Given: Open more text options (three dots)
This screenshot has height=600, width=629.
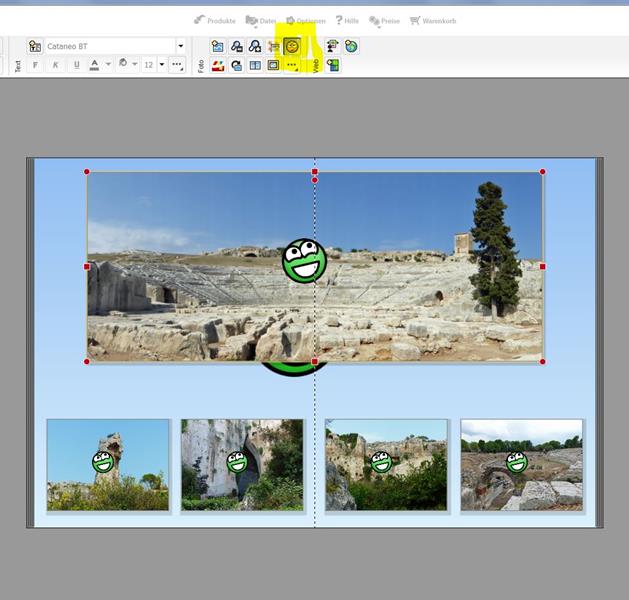Looking at the screenshot, I should 177,65.
